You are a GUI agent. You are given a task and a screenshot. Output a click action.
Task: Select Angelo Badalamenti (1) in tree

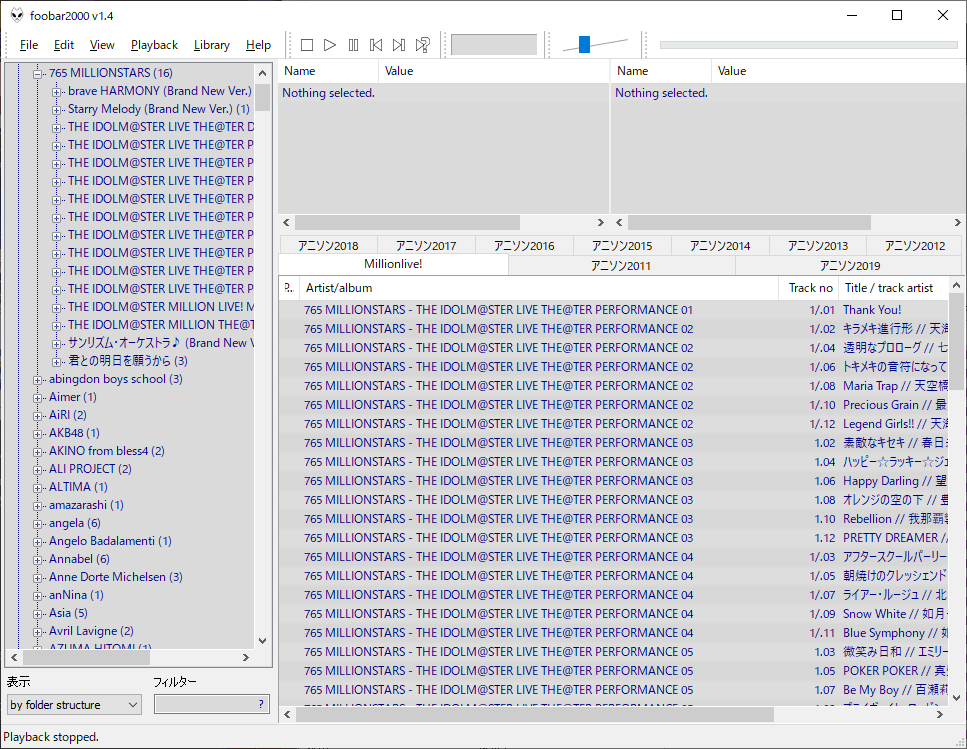(110, 541)
